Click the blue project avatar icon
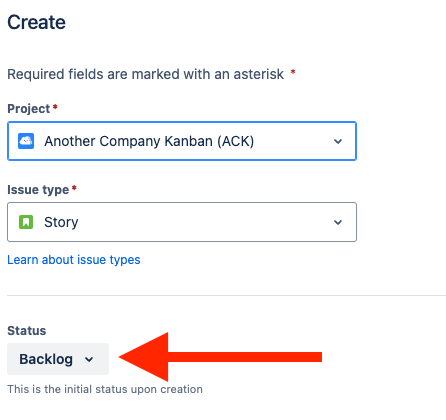The height and width of the screenshot is (420, 446). (26, 141)
